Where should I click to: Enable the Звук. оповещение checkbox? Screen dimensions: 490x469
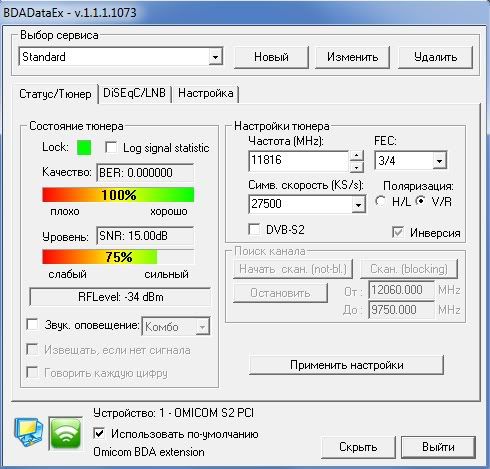pos(32,324)
